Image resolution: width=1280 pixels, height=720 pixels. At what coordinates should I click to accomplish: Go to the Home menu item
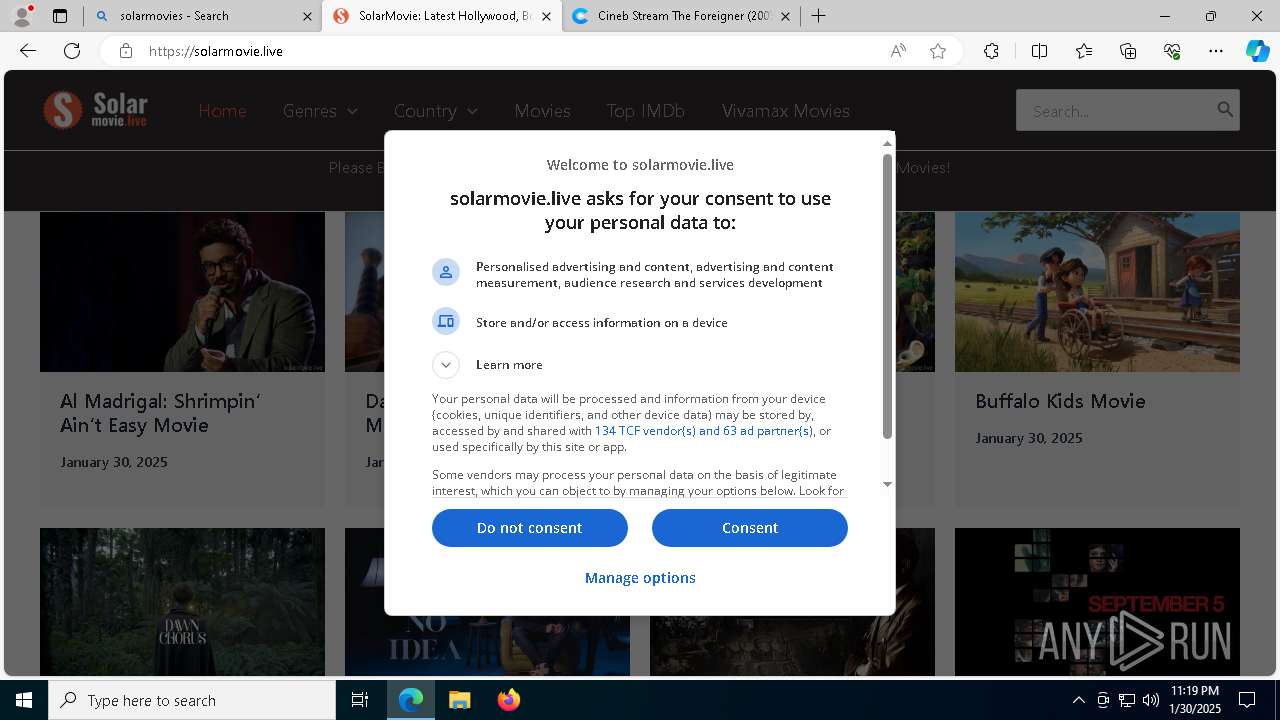(222, 111)
